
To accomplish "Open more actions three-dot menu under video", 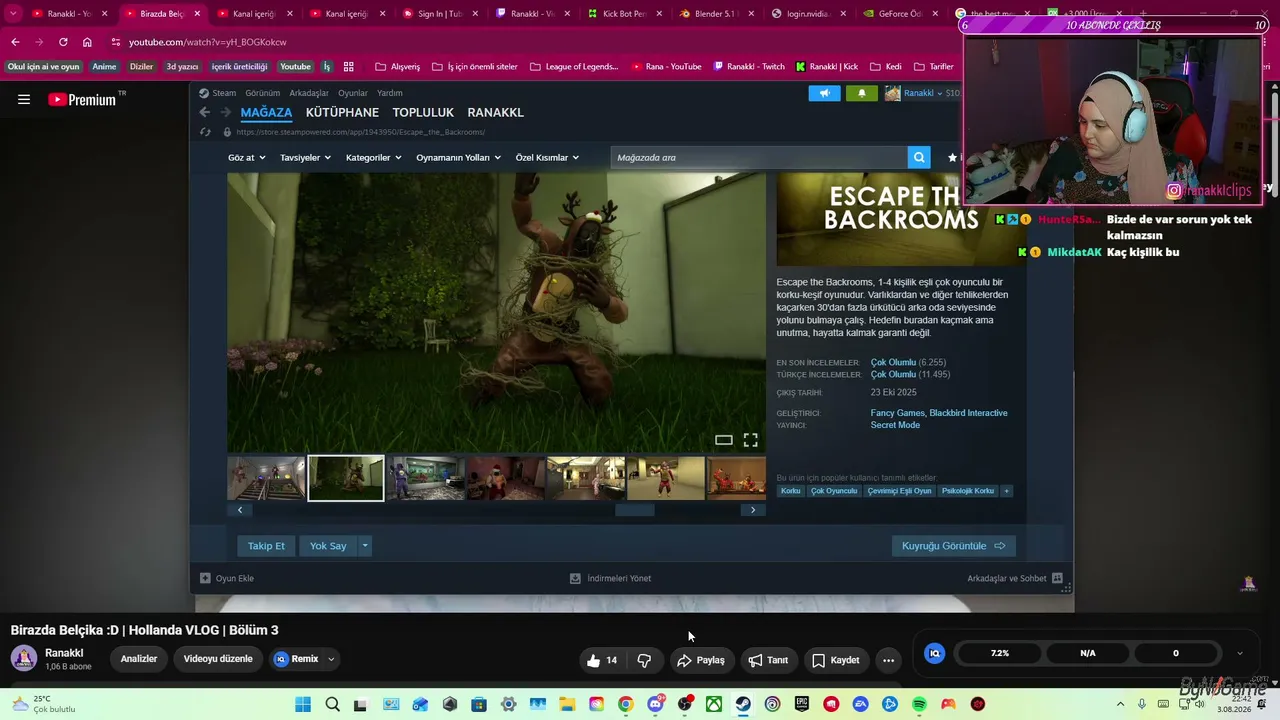I will pyautogui.click(x=888, y=660).
